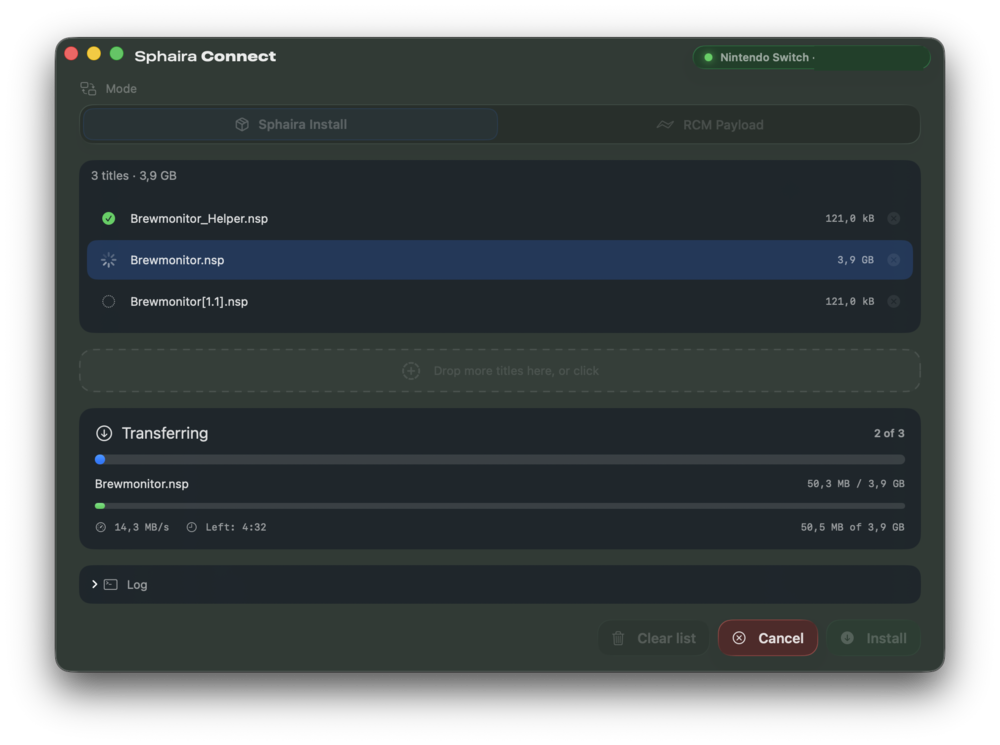Click the Install button
The width and height of the screenshot is (1000, 745).
tap(874, 638)
